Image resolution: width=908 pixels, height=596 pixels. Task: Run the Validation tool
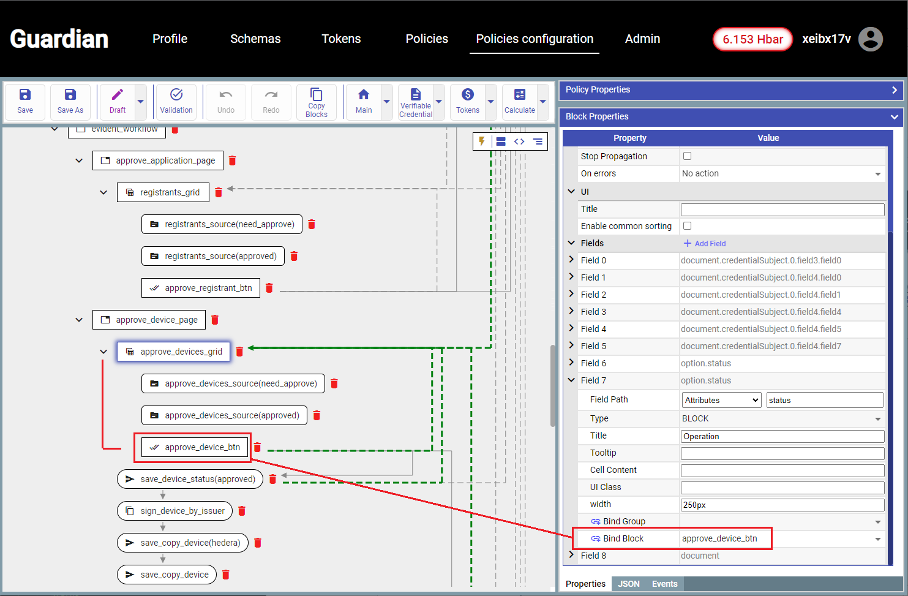tap(176, 101)
